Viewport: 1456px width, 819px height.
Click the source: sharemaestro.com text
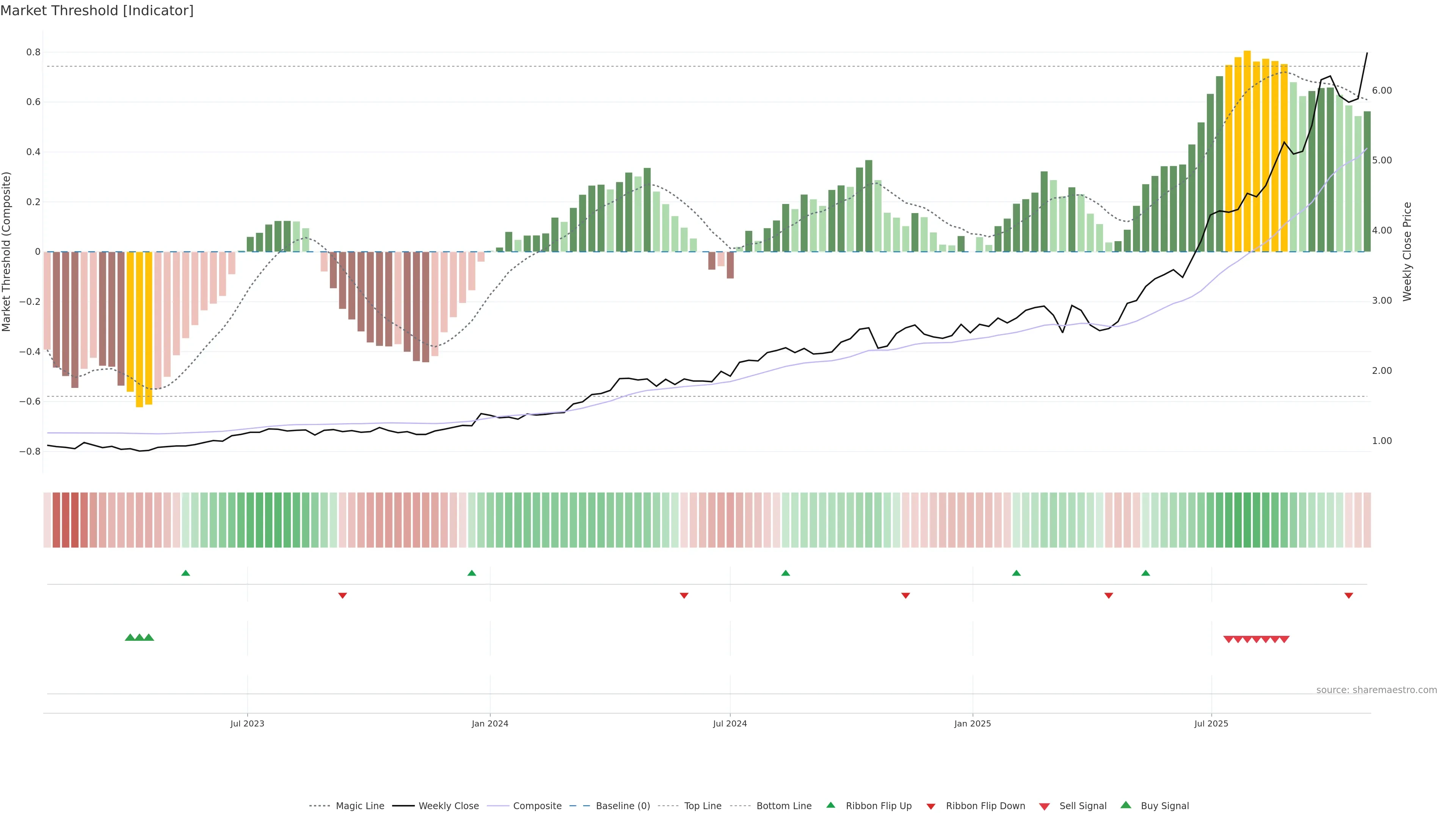tap(1376, 690)
